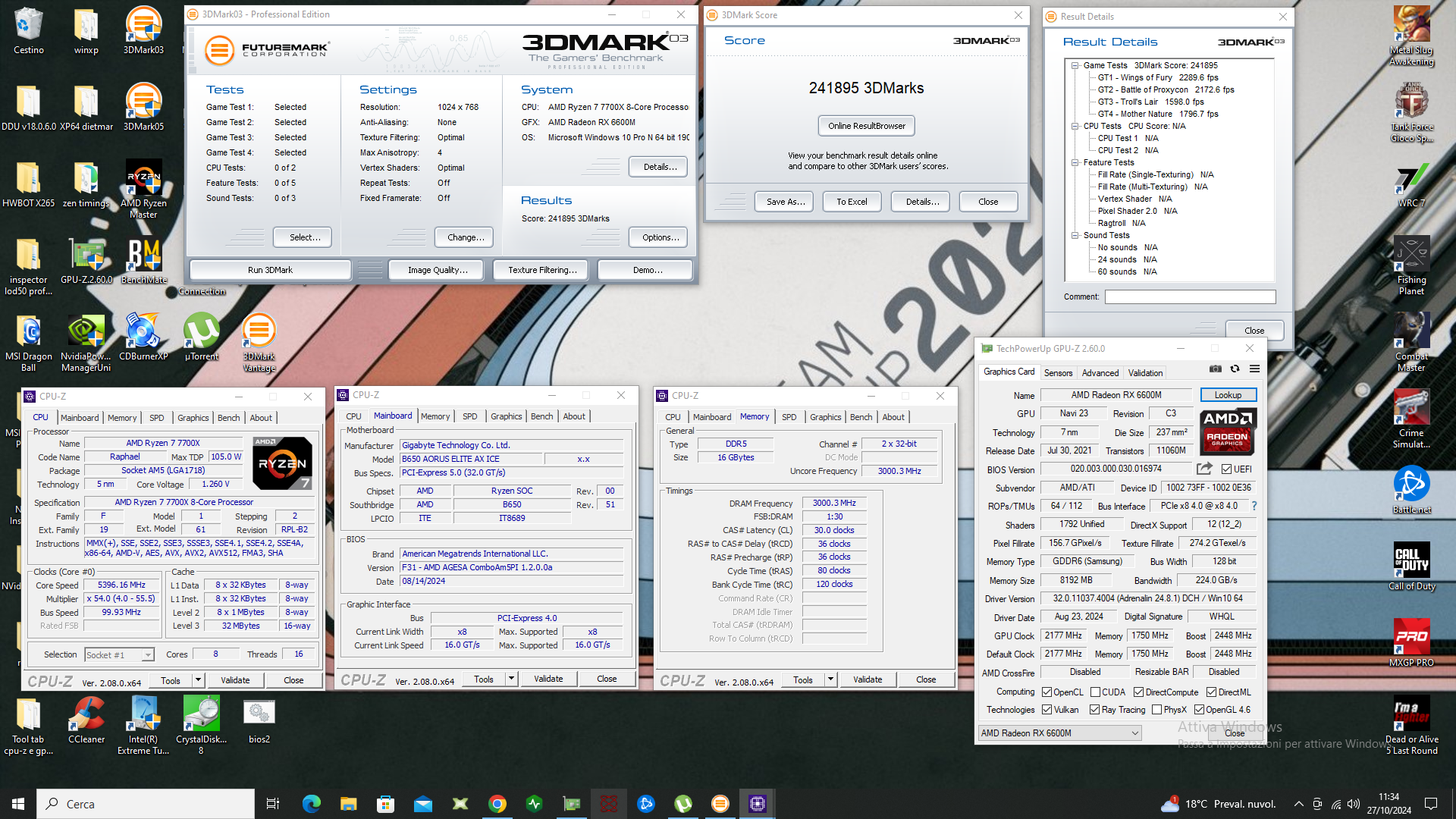The height and width of the screenshot is (819, 1456).
Task: Open Tools dropdown arrow in CPU-Z Mainboard window
Action: point(512,679)
